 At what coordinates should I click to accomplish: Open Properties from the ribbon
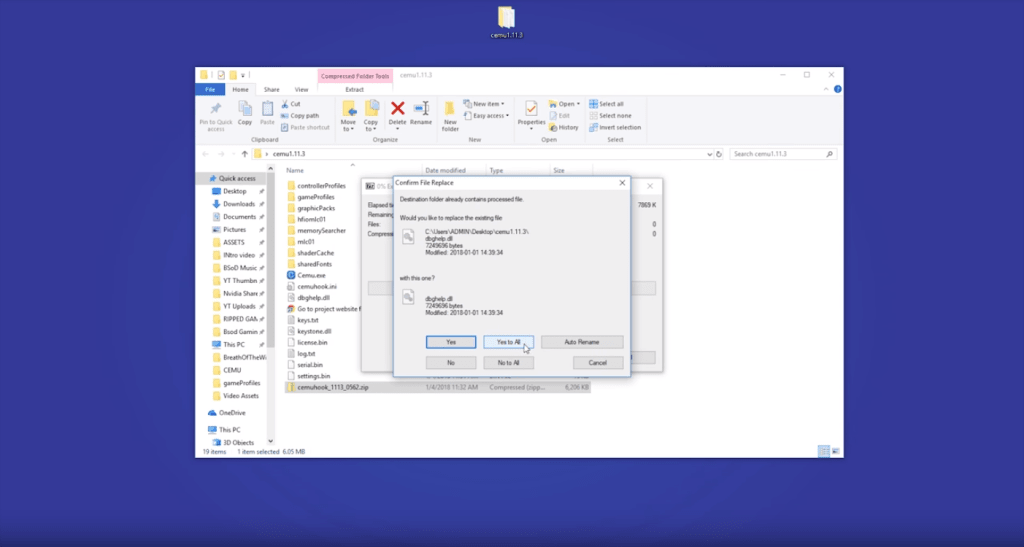(x=531, y=109)
